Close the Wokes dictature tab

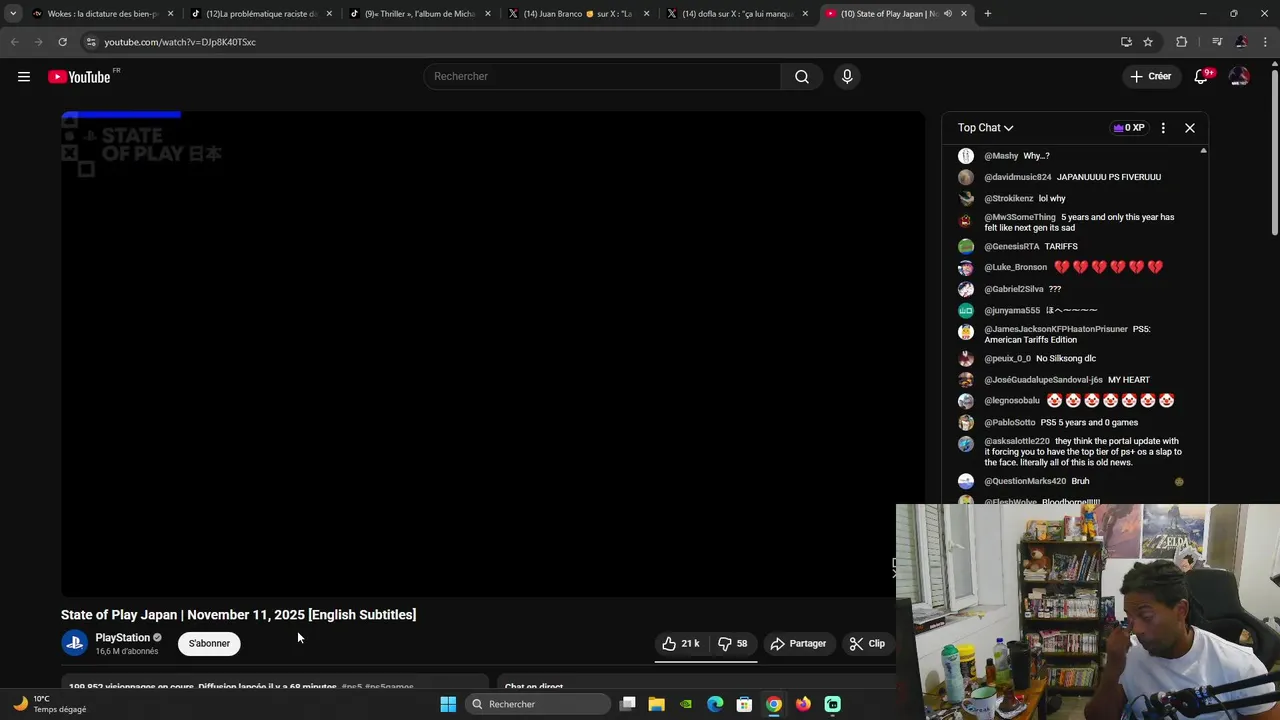tap(170, 14)
